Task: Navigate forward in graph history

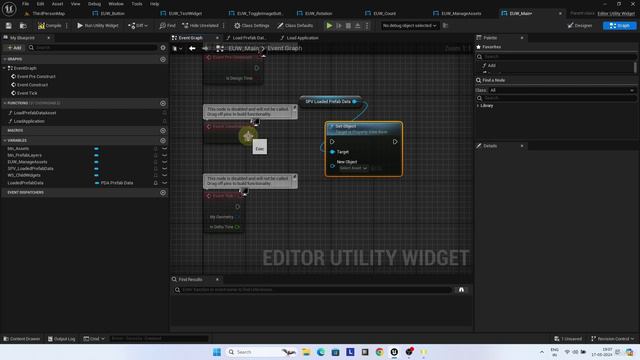Action: click(x=205, y=49)
